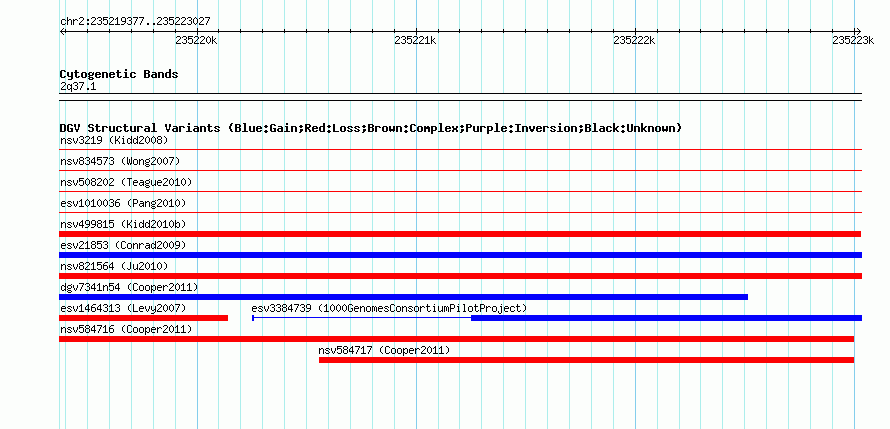Select the nsv821564 (Ju2010) label
The height and width of the screenshot is (429, 890).
coord(114,266)
